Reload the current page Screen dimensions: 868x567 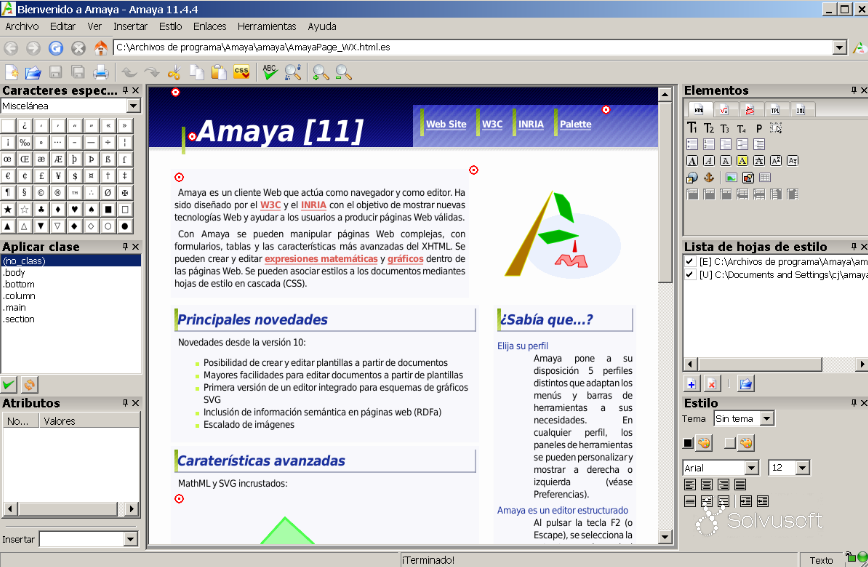coord(56,48)
